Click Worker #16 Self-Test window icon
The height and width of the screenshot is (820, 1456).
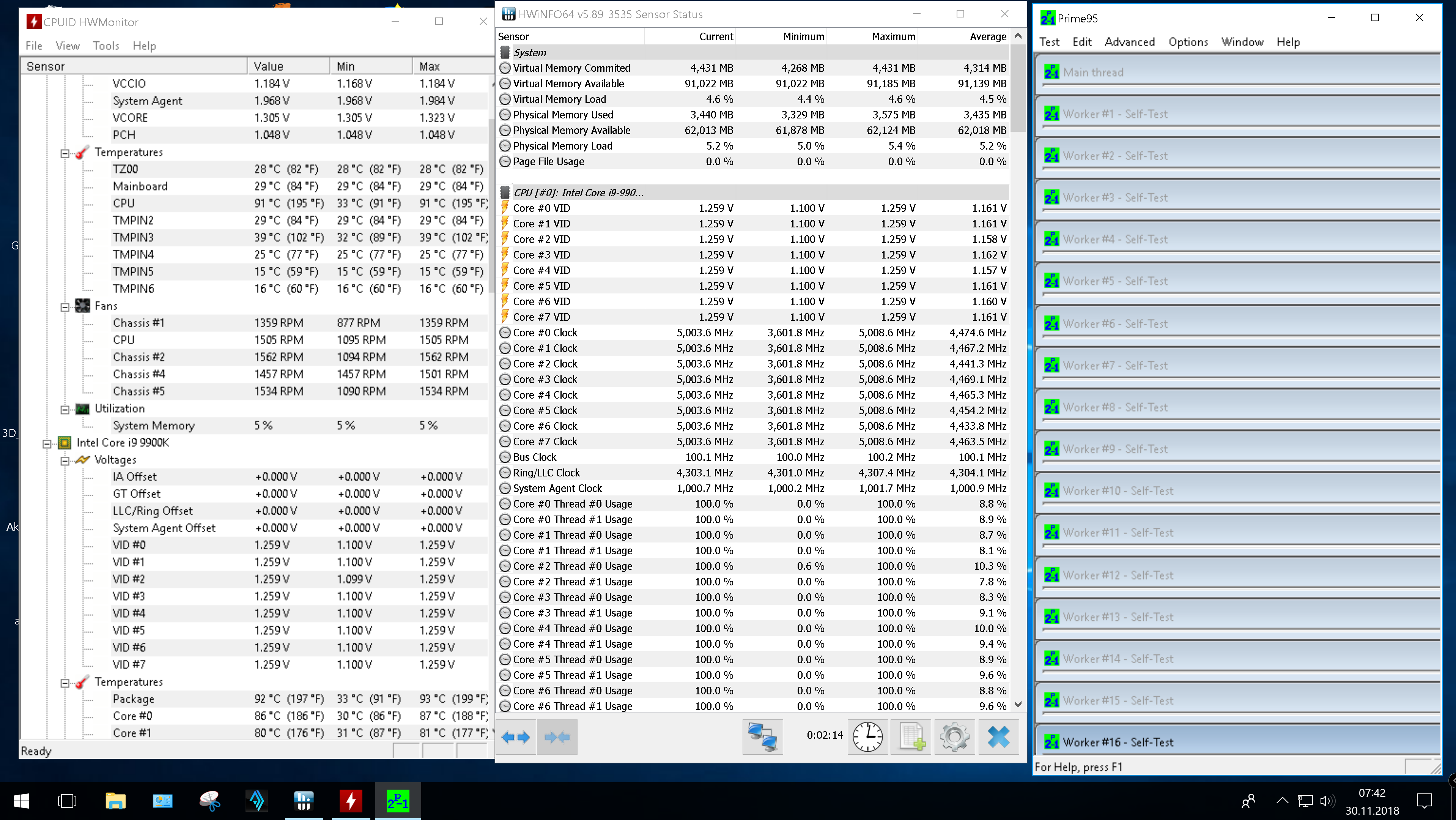[x=1051, y=742]
